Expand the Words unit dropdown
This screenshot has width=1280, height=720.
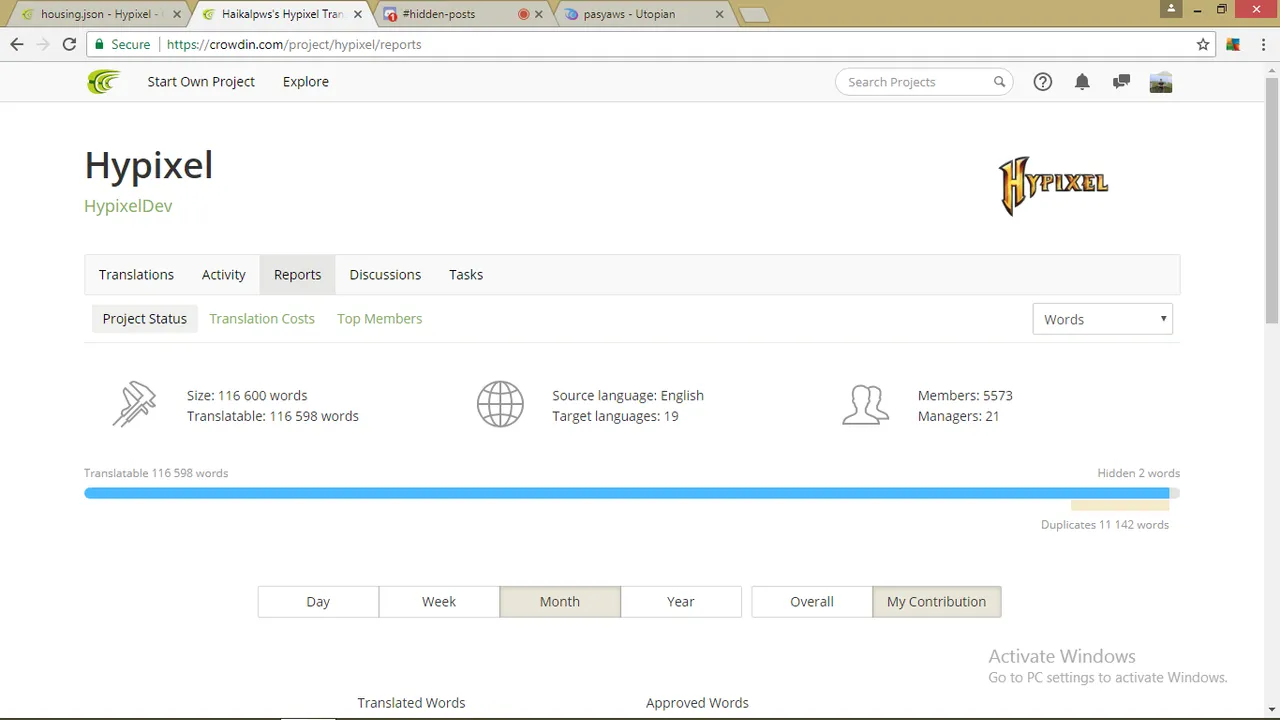[1102, 319]
